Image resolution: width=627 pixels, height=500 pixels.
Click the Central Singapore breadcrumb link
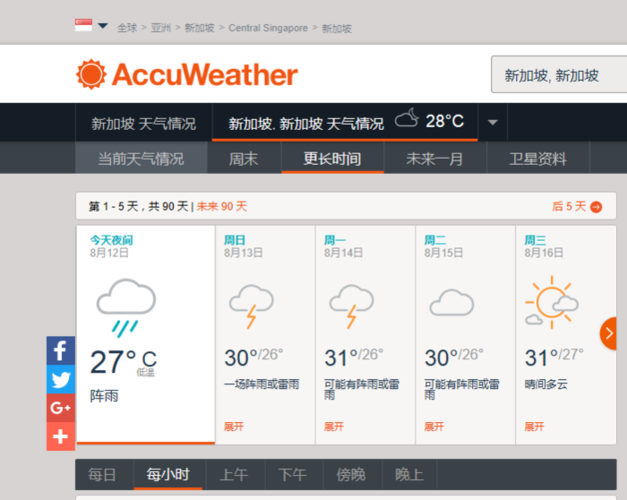click(x=268, y=28)
